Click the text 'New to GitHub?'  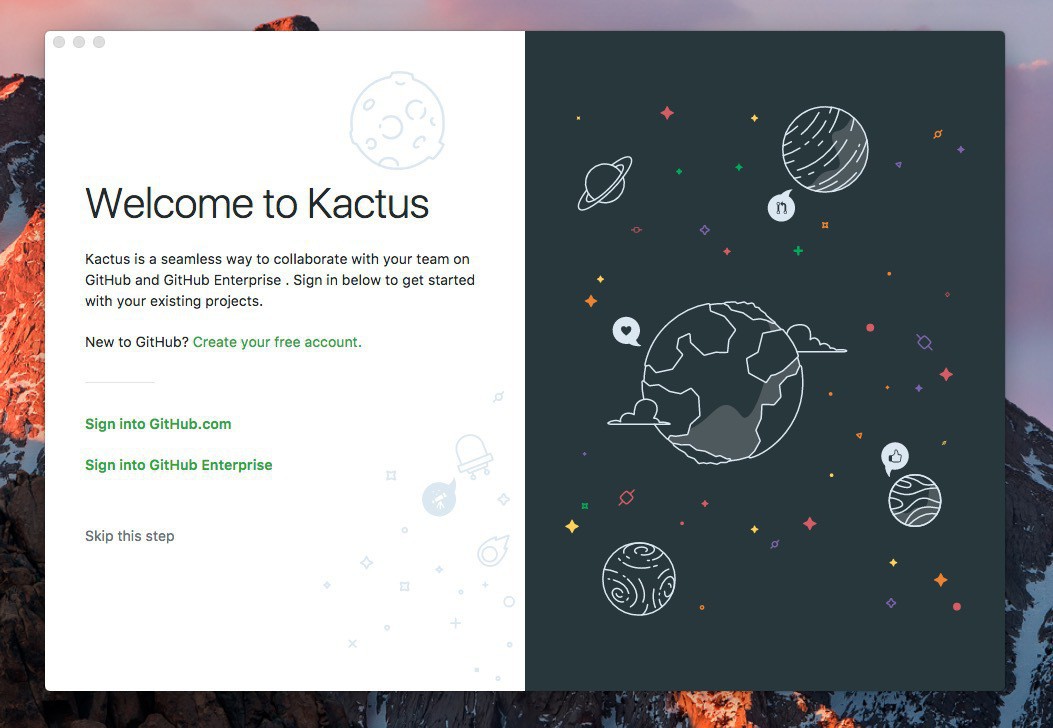point(137,342)
